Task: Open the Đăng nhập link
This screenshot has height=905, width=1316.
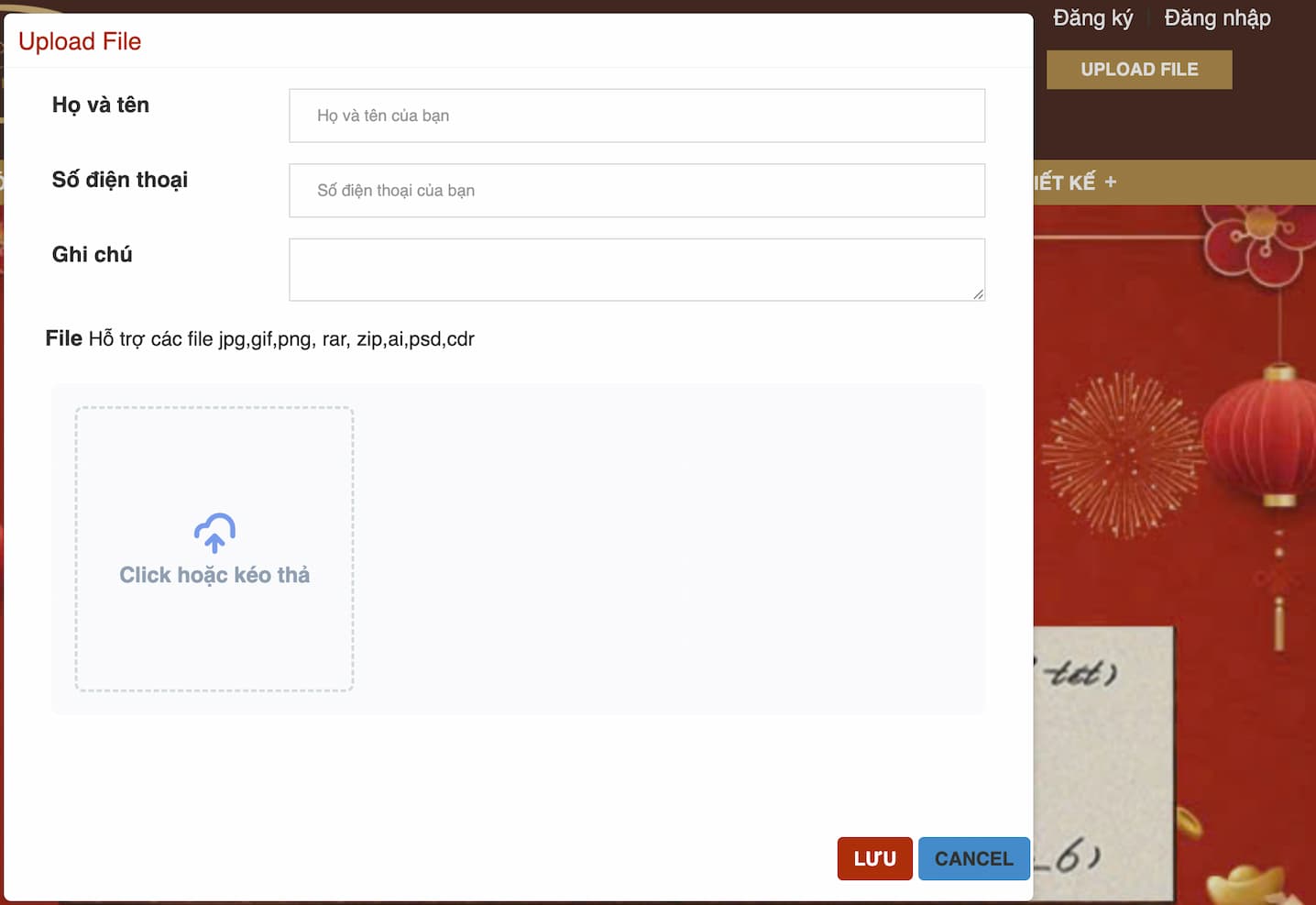Action: tap(1216, 18)
